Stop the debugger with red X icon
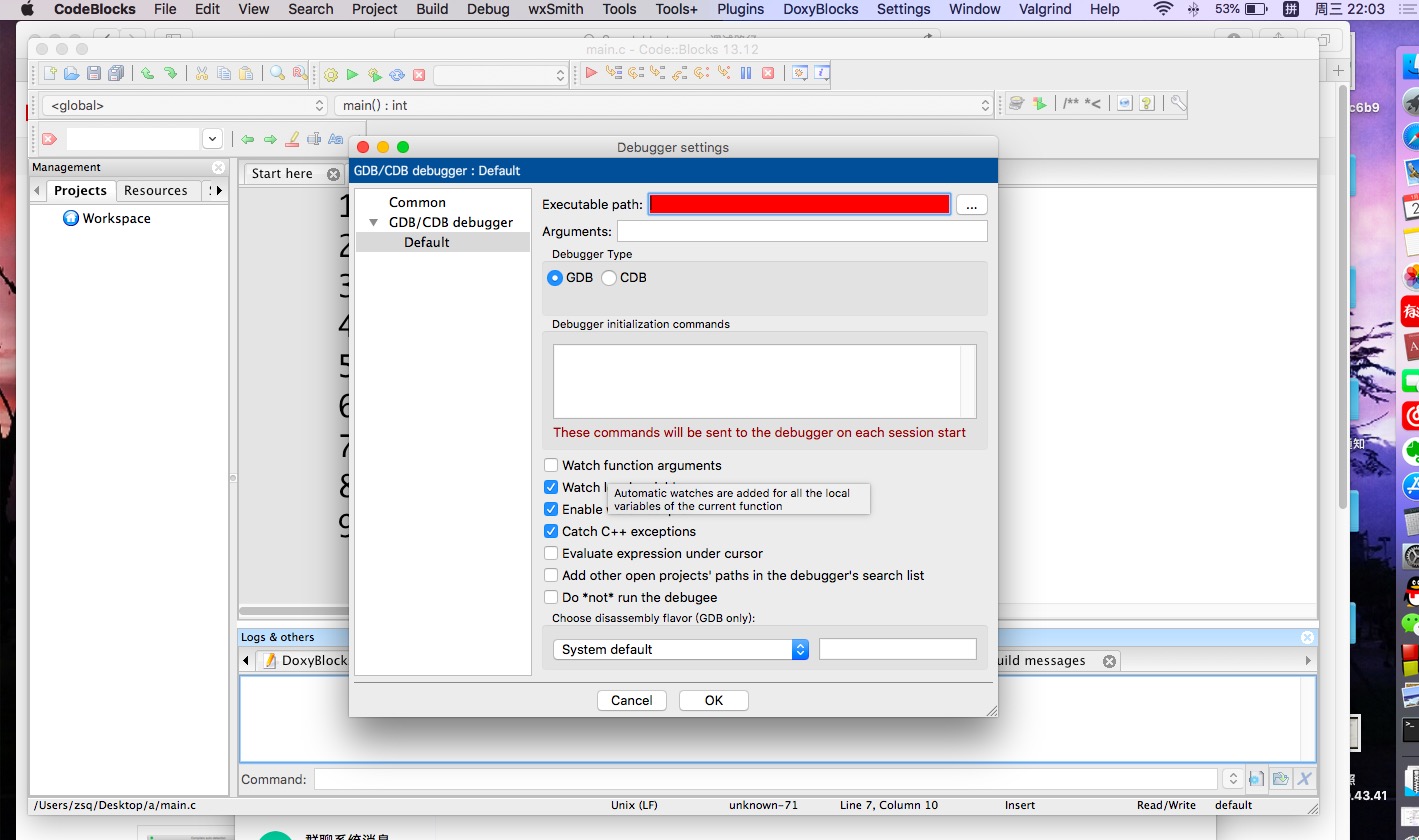Viewport: 1419px width, 840px height. (768, 73)
